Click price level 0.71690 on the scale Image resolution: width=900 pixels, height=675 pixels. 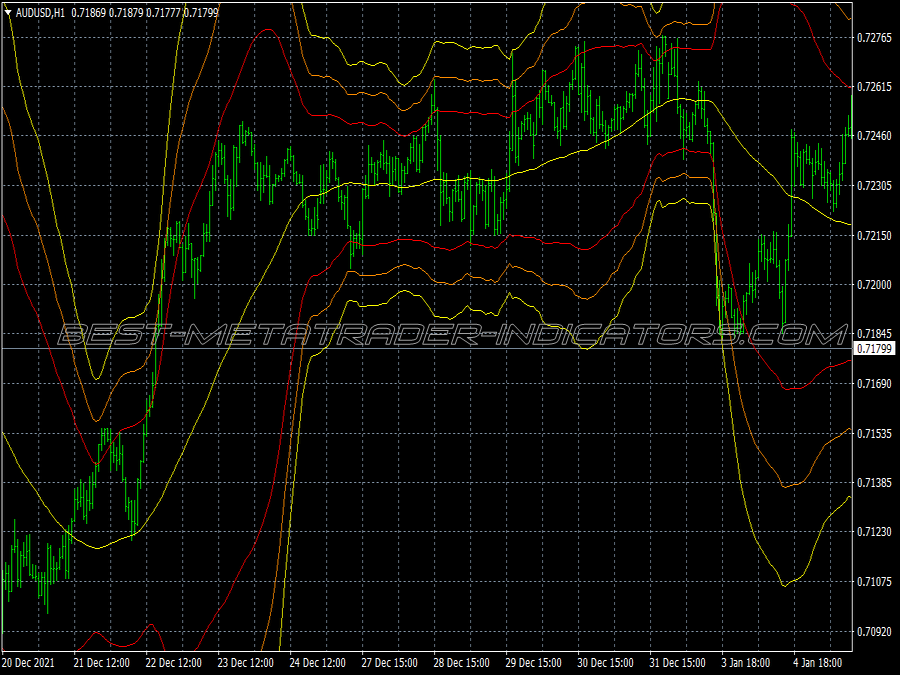[874, 383]
